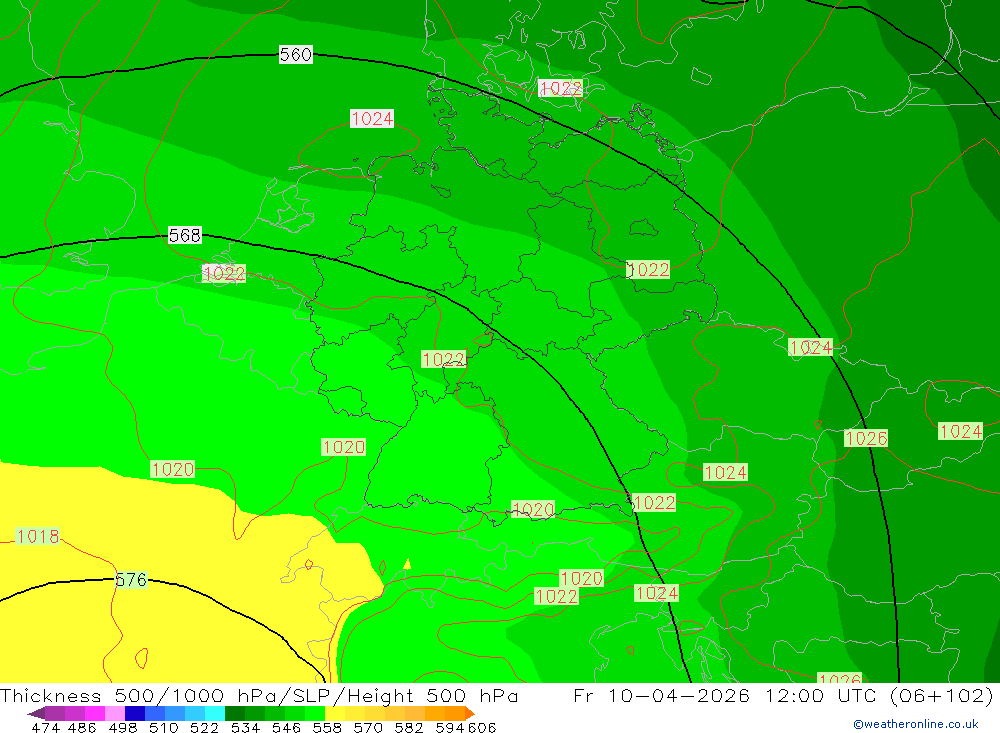The height and width of the screenshot is (733, 1000).
Task: Click the pure yellow legend swatch
Action: (x=335, y=713)
